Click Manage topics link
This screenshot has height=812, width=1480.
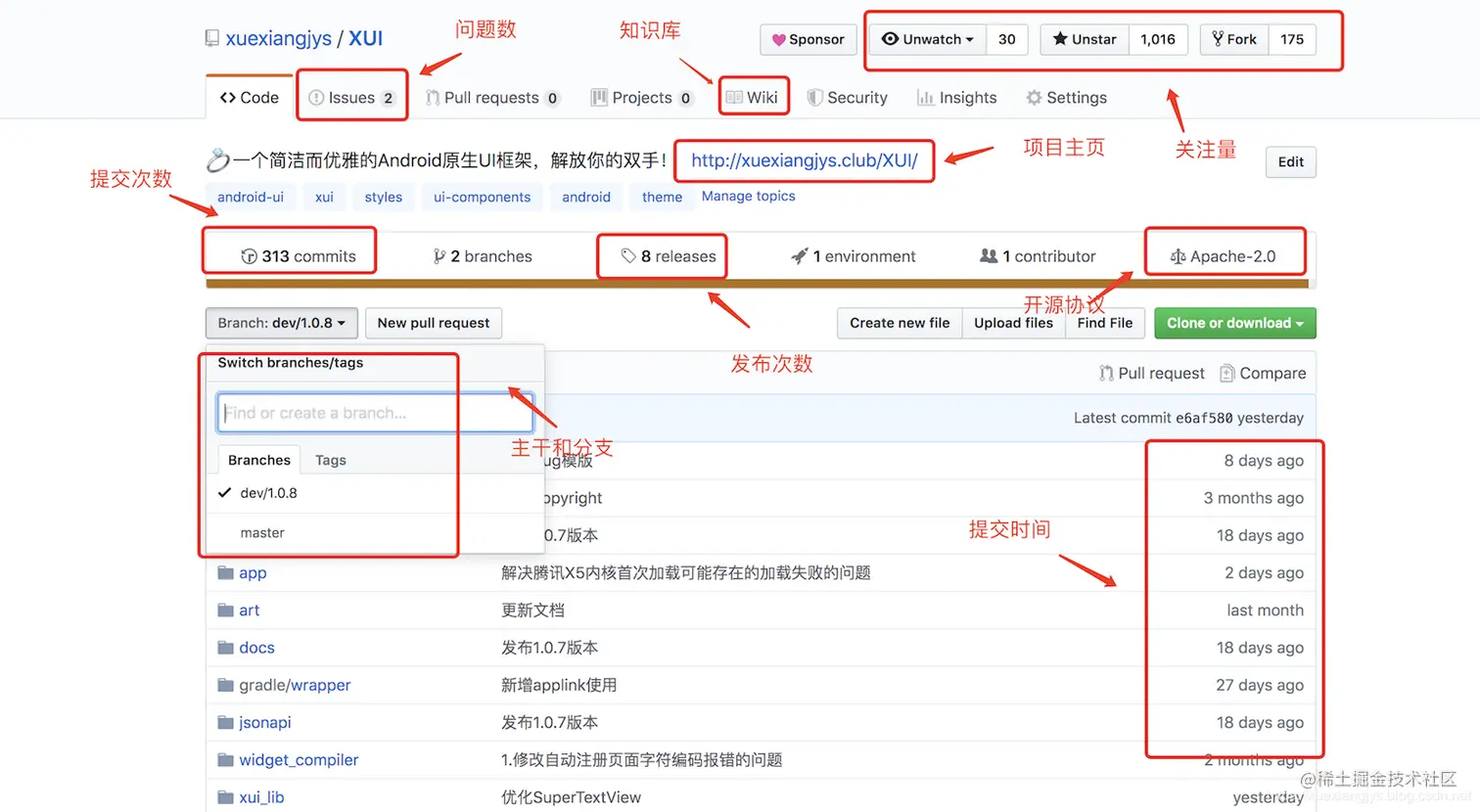(x=749, y=196)
